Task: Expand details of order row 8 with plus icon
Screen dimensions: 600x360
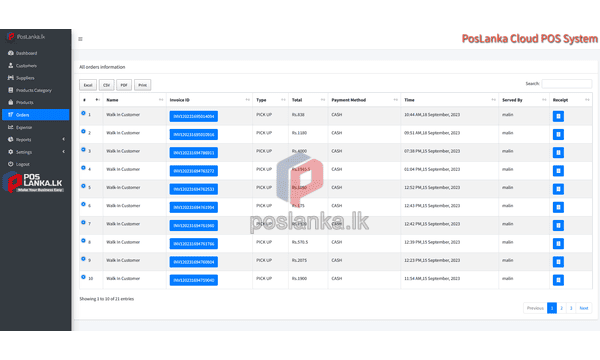Action: (83, 241)
